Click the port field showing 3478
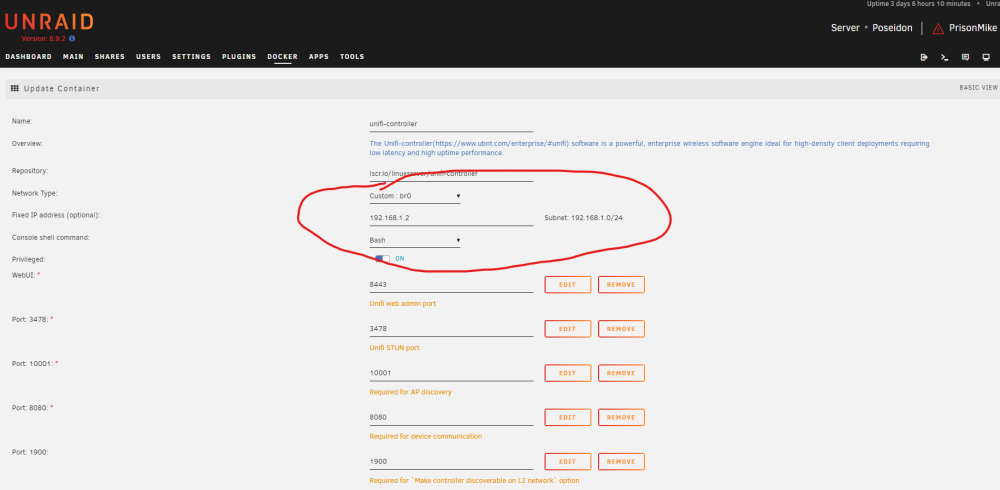The height and width of the screenshot is (490, 1000). click(x=451, y=329)
